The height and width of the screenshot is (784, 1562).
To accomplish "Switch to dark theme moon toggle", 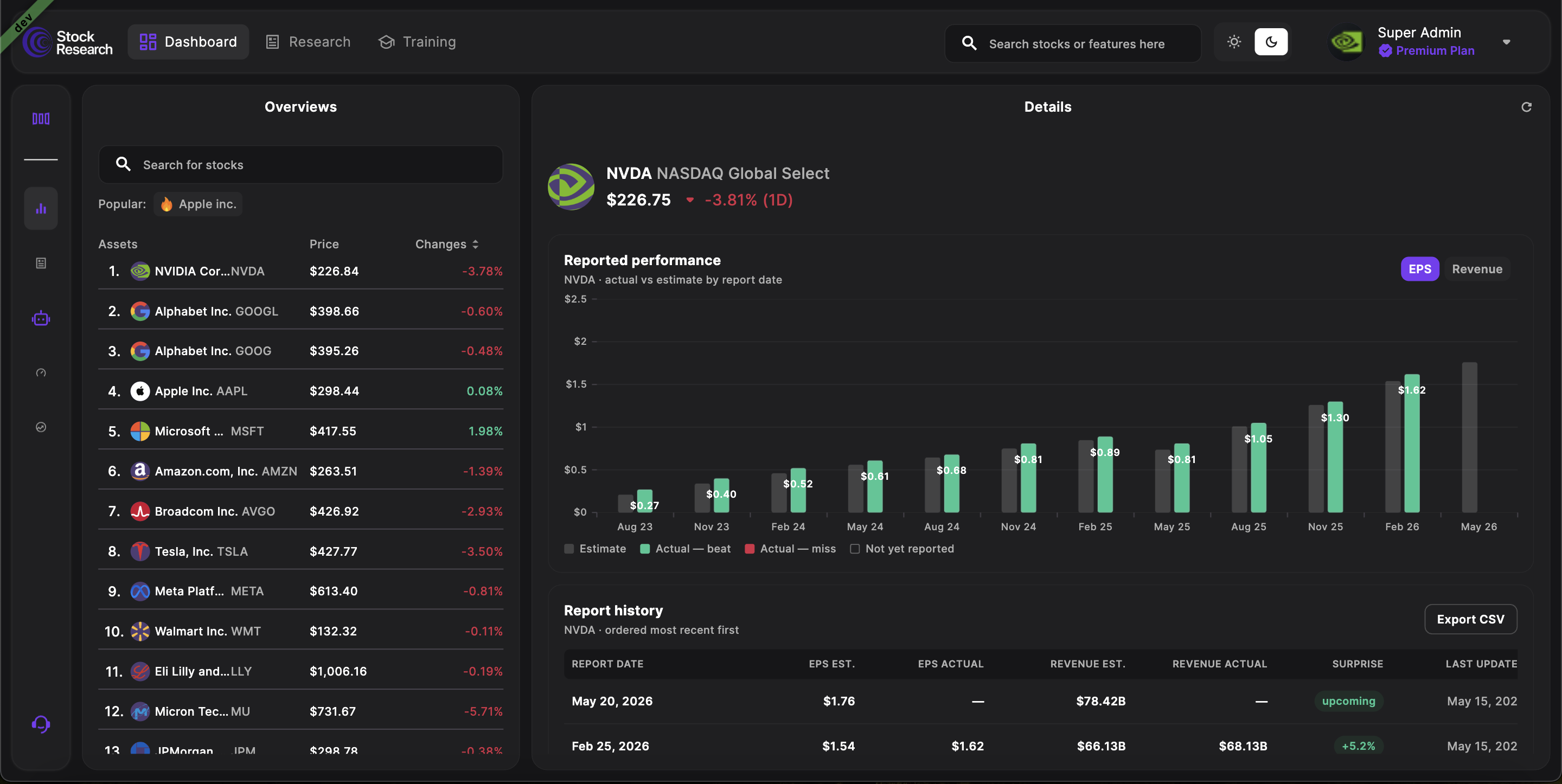I will pyautogui.click(x=1271, y=42).
